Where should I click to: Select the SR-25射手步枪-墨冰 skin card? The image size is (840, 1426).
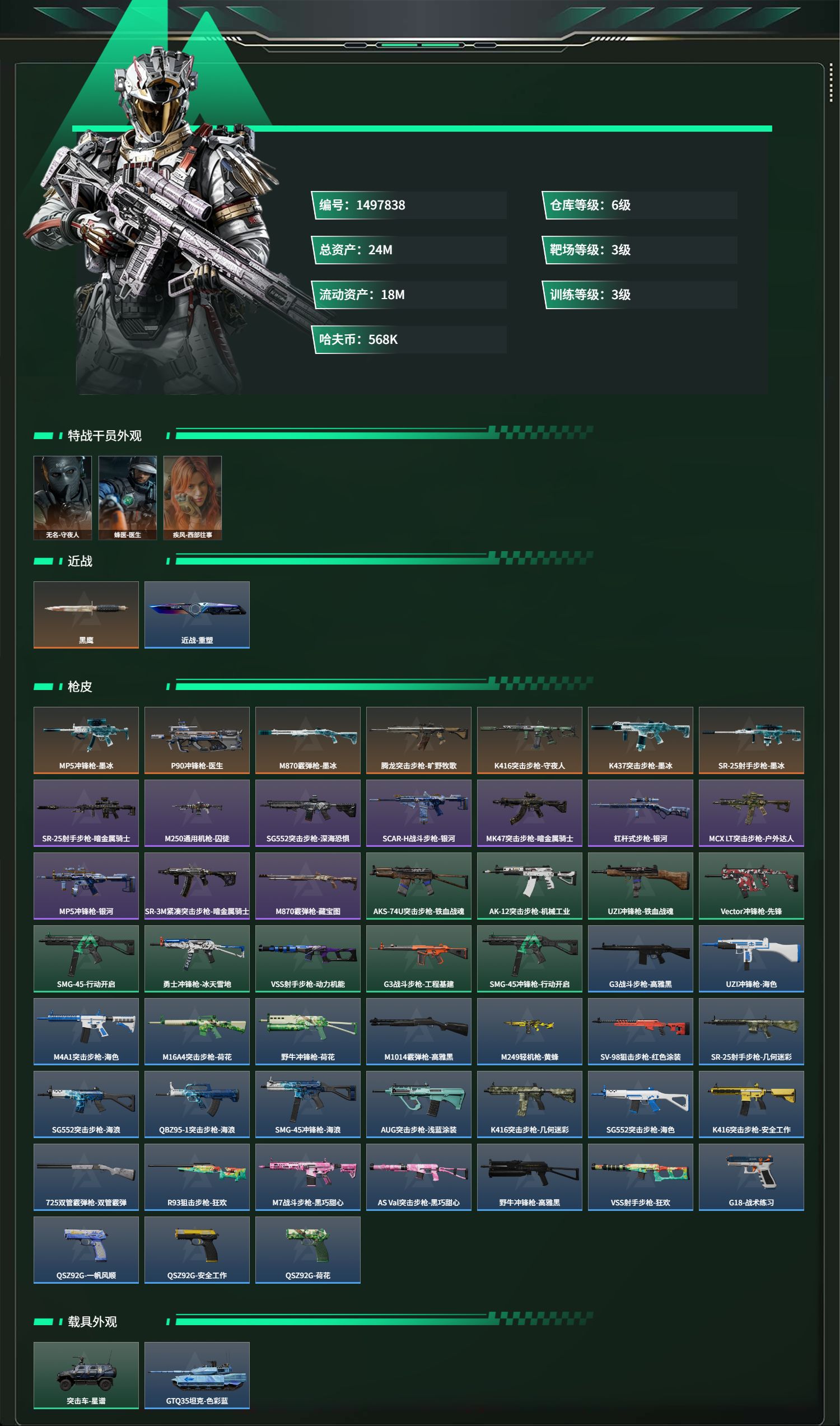[x=752, y=740]
